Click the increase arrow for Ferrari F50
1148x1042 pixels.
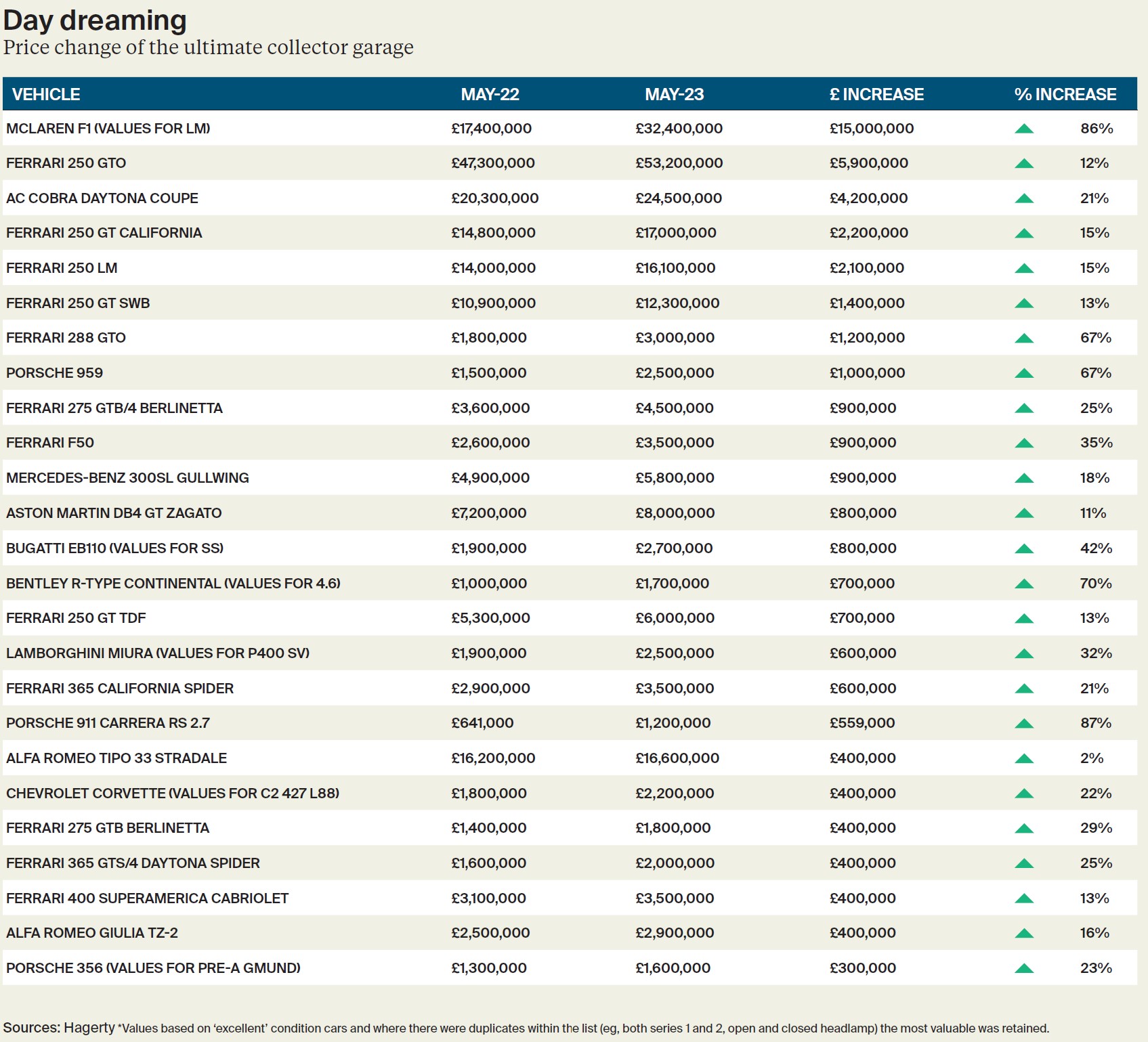click(1024, 443)
